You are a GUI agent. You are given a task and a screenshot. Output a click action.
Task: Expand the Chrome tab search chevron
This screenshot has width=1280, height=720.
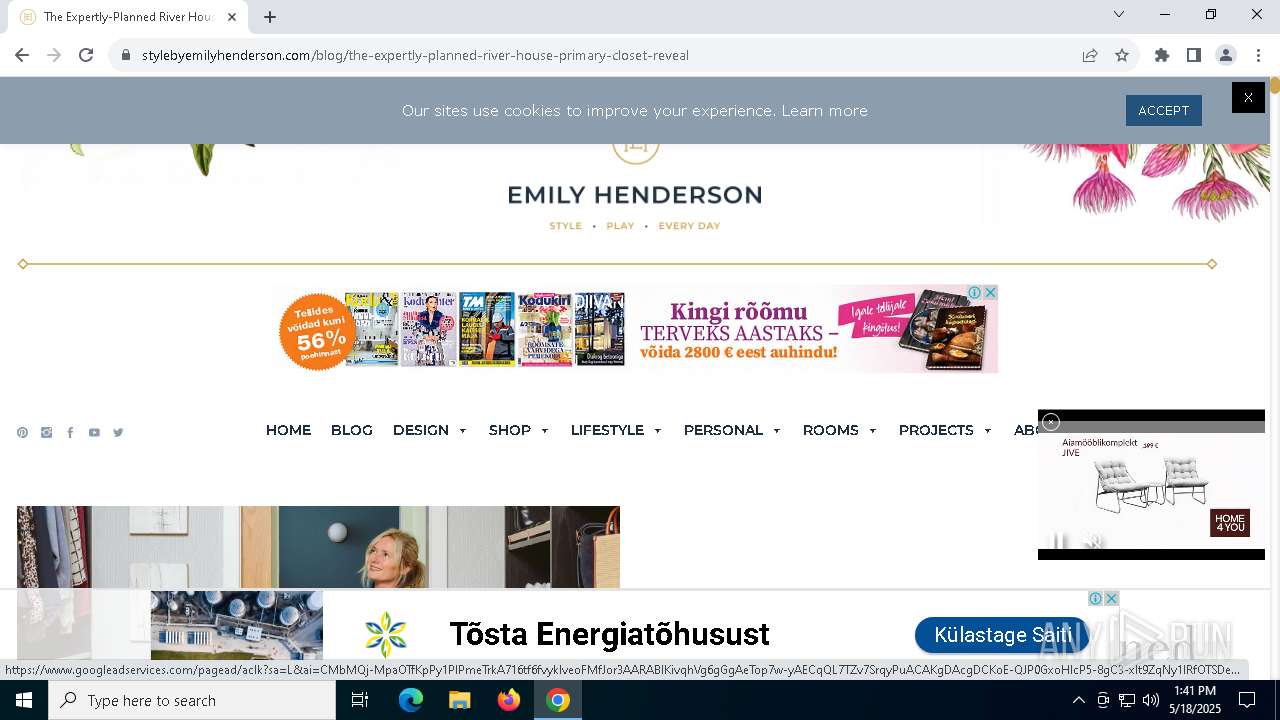point(1119,14)
